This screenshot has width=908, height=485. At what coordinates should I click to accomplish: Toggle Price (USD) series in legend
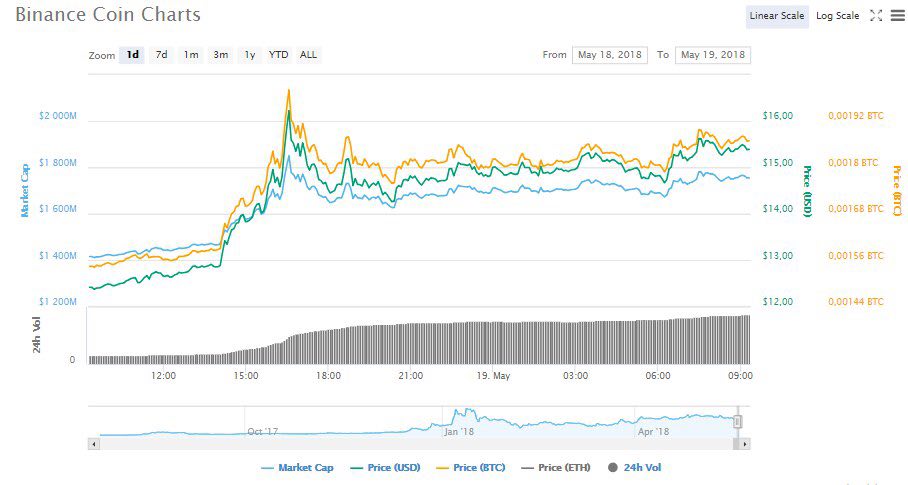coord(385,468)
